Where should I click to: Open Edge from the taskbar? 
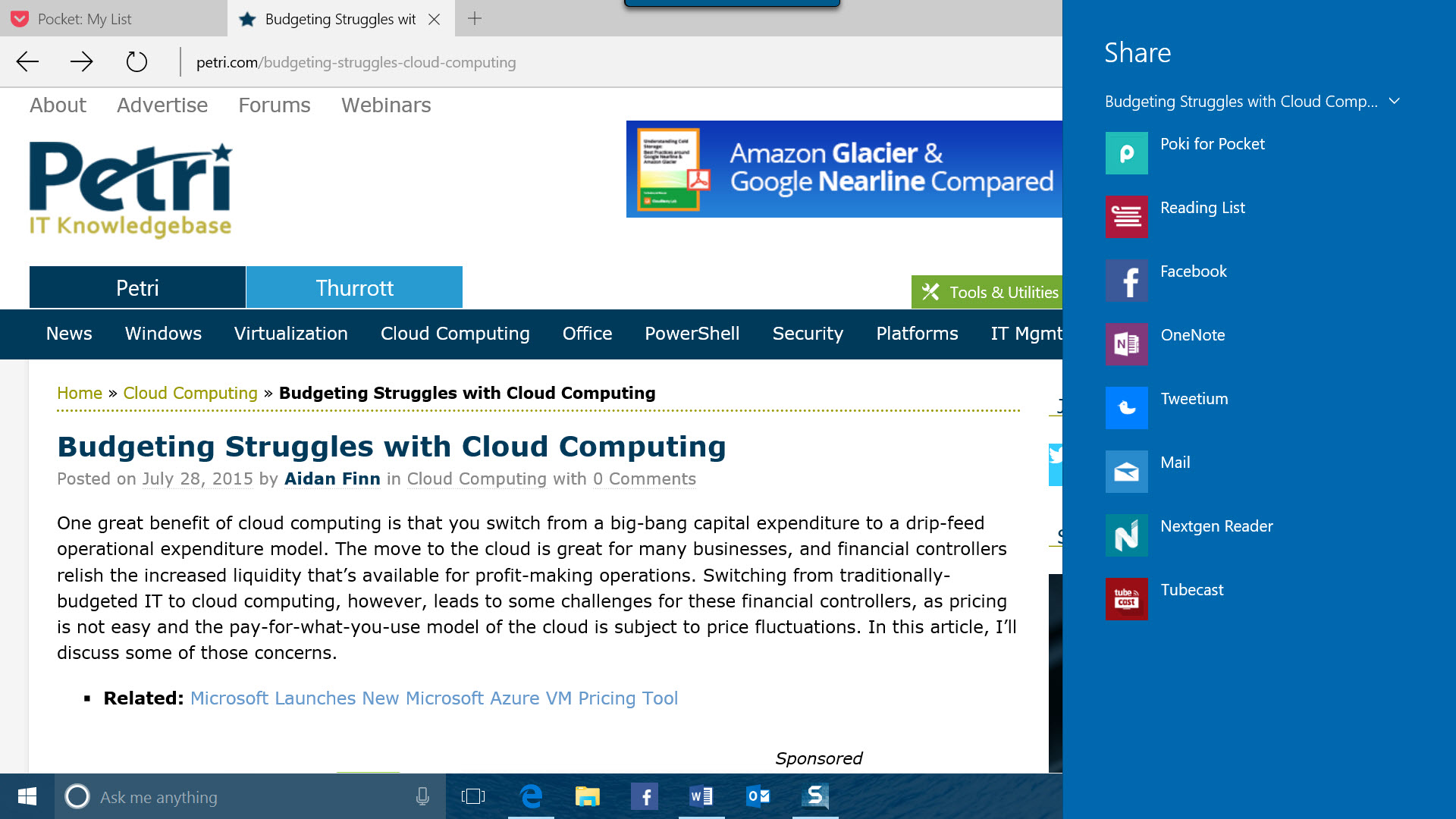tap(531, 796)
